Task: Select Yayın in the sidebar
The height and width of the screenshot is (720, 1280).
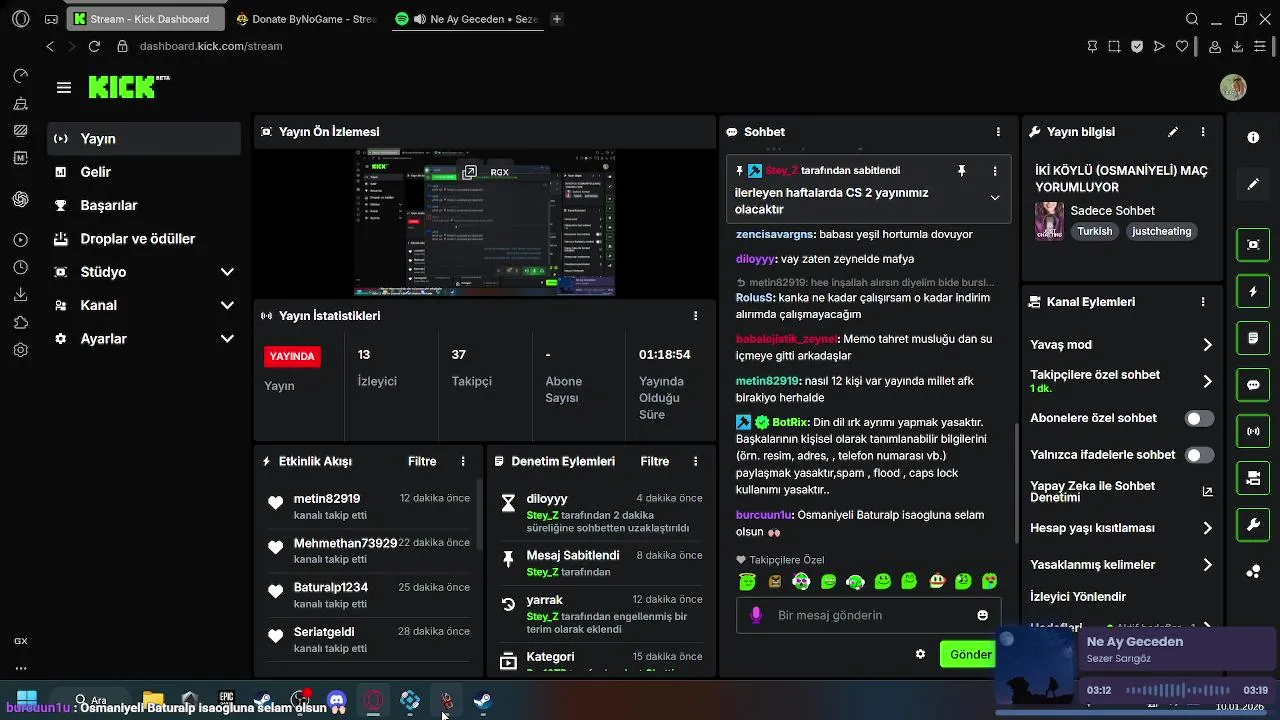Action: (x=144, y=139)
